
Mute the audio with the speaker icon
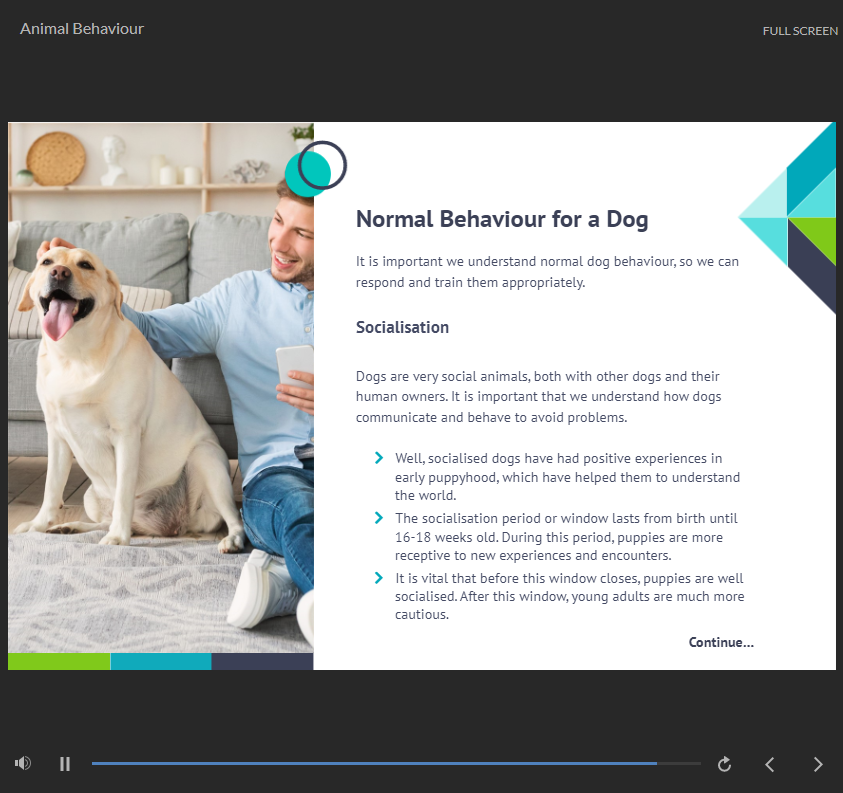coord(23,763)
